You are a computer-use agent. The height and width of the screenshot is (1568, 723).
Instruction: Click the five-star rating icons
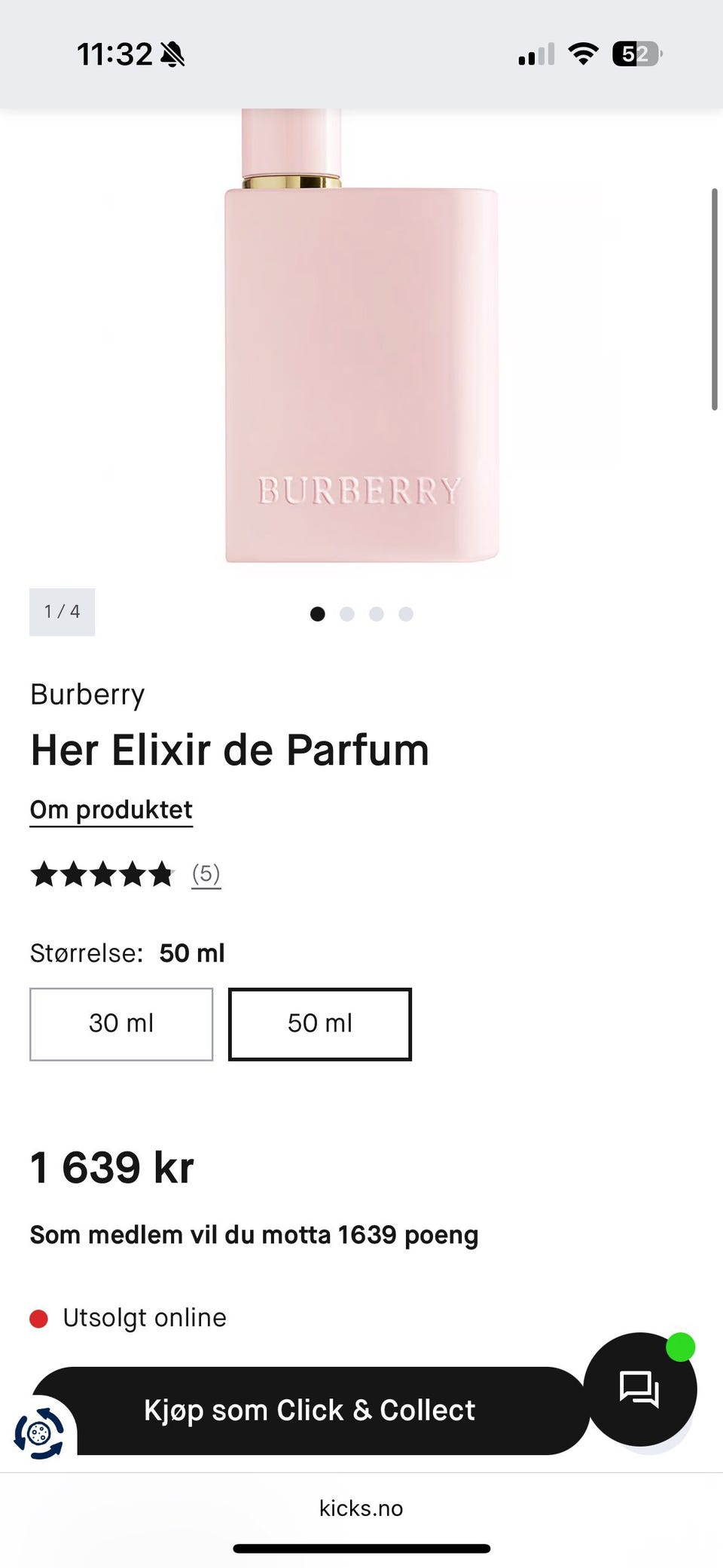(102, 874)
